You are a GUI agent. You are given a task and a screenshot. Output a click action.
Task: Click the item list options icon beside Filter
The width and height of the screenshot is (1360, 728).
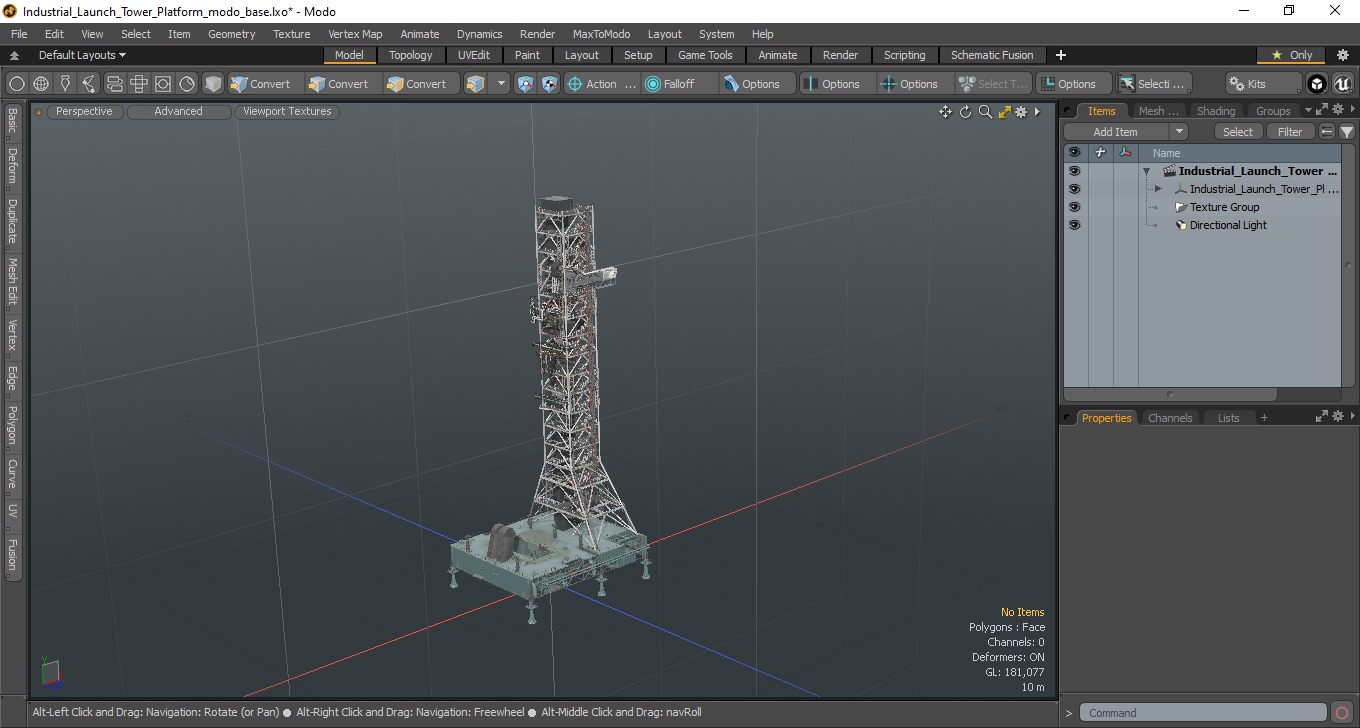[1327, 132]
